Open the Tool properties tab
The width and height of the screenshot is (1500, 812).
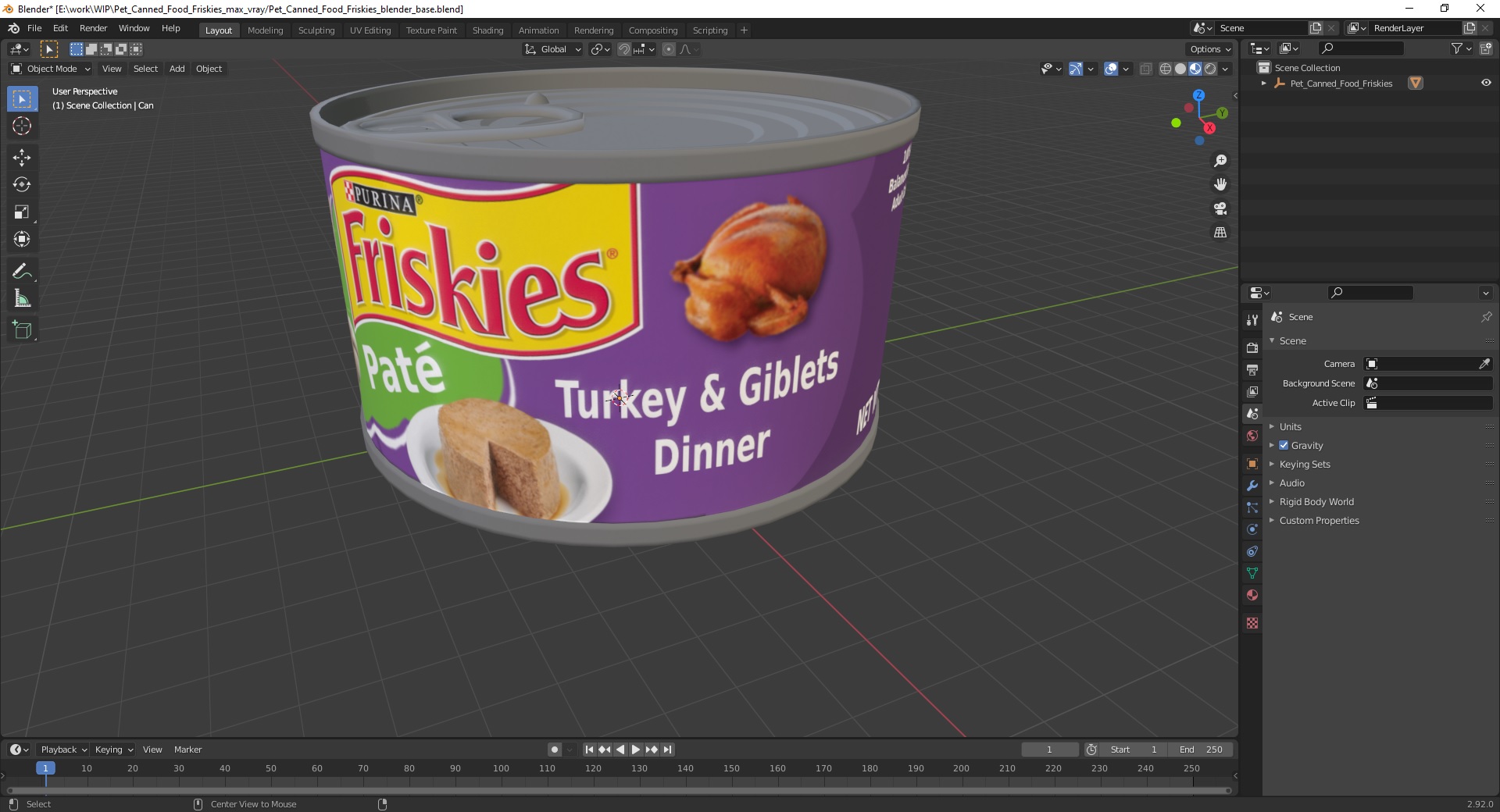(x=1252, y=319)
